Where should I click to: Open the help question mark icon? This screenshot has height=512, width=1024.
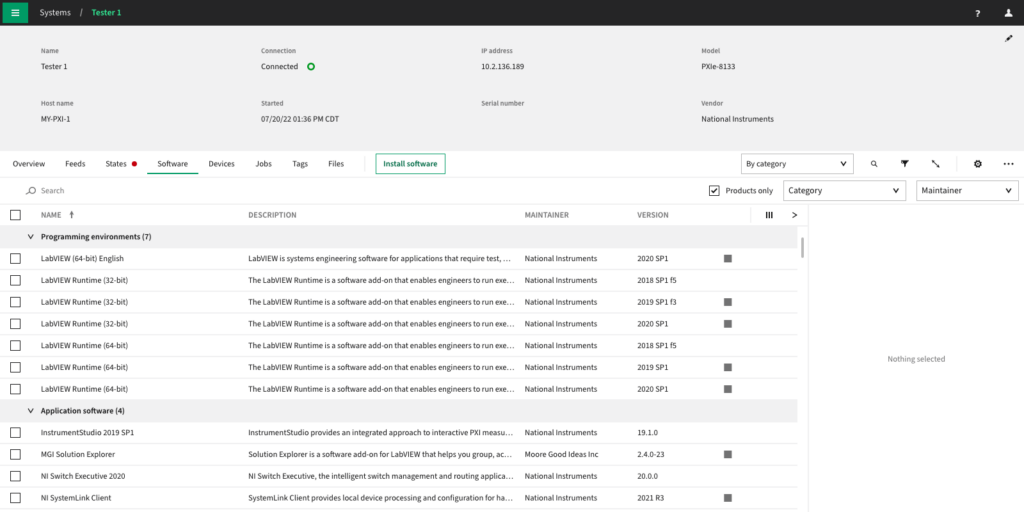[x=978, y=13]
